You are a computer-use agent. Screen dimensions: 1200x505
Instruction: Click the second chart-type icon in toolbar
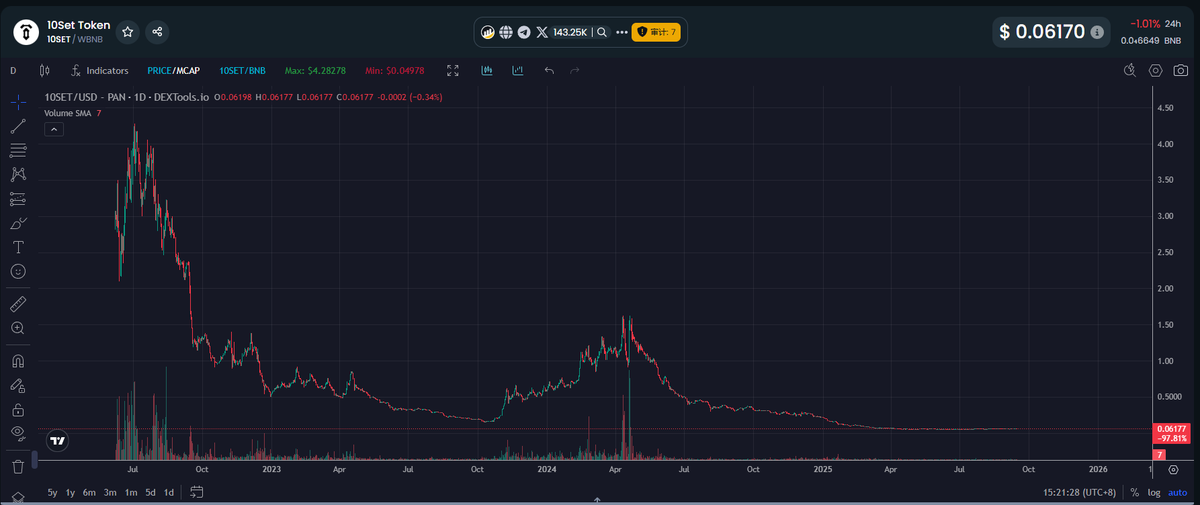(517, 71)
